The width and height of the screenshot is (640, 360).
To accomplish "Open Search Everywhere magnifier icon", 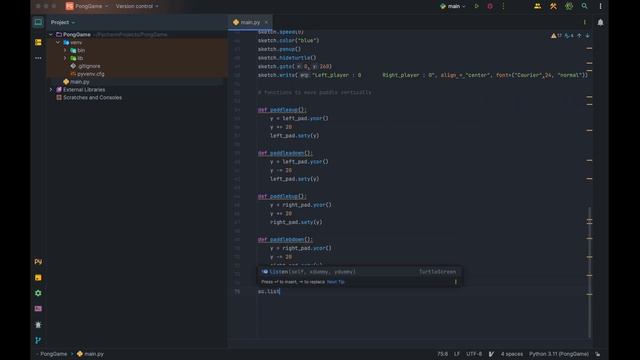I will (584, 6).
